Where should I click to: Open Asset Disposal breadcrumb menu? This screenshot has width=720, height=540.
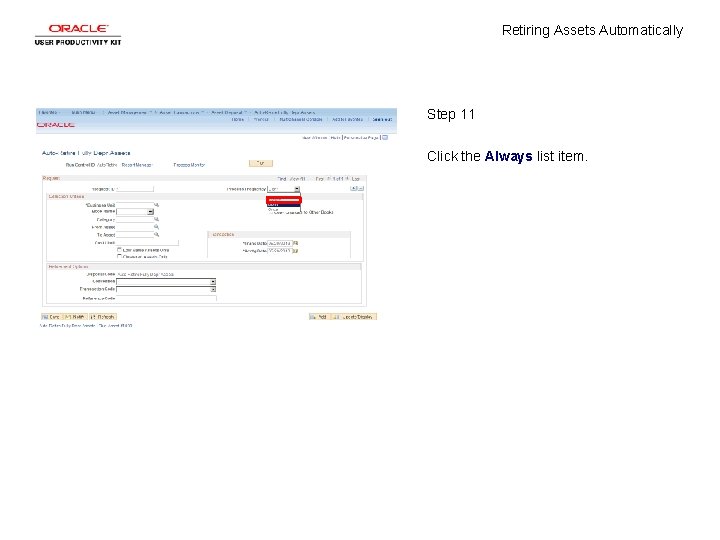coord(227,112)
